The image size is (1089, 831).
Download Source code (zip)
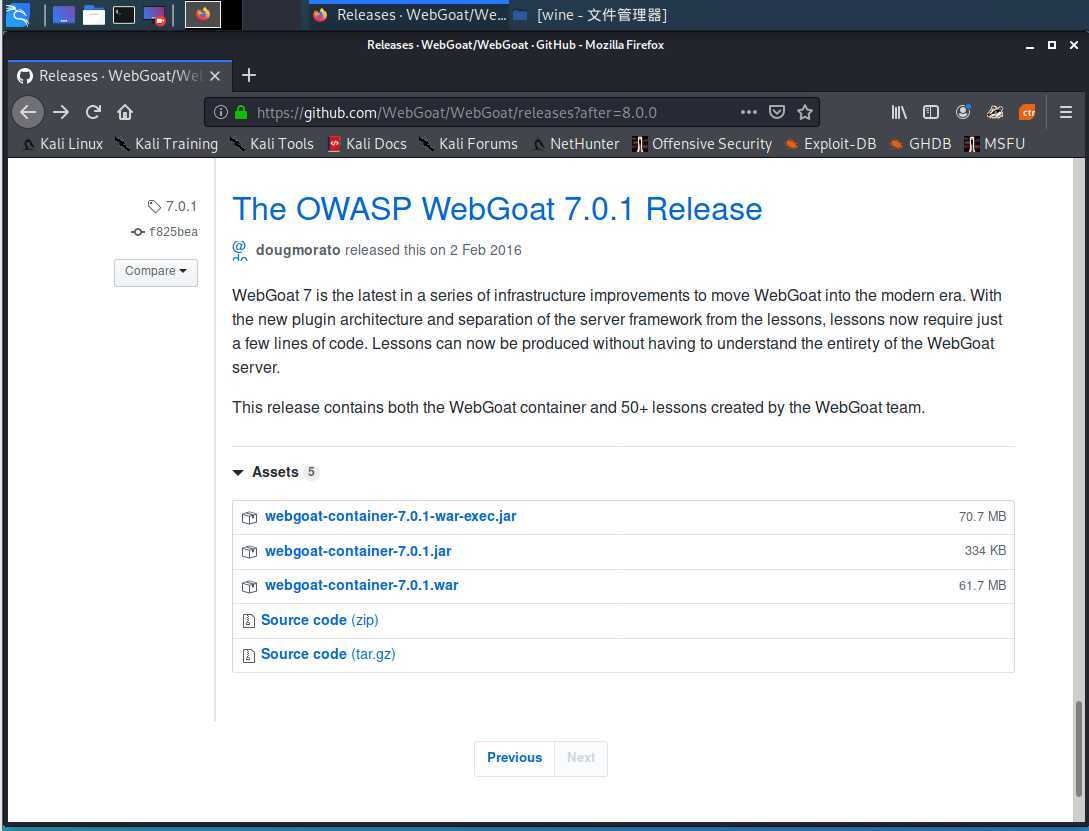[319, 620]
